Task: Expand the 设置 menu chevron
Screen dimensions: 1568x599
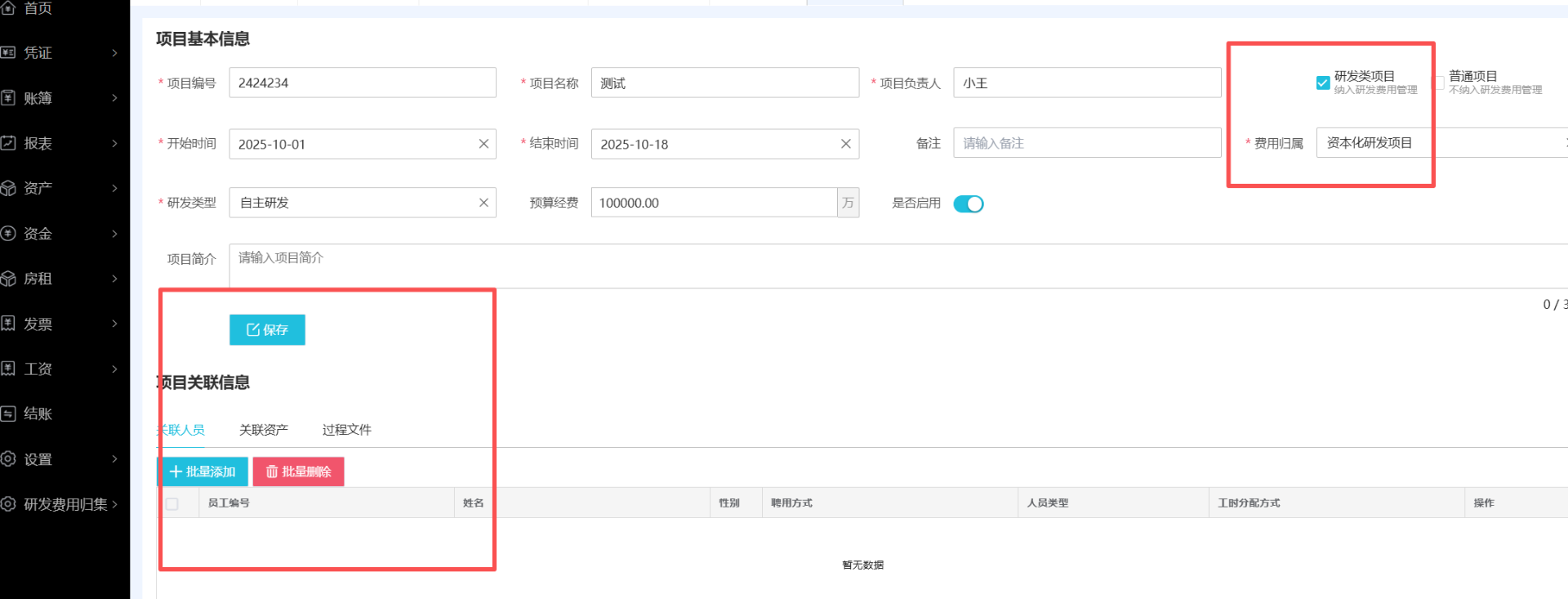Action: coord(114,459)
